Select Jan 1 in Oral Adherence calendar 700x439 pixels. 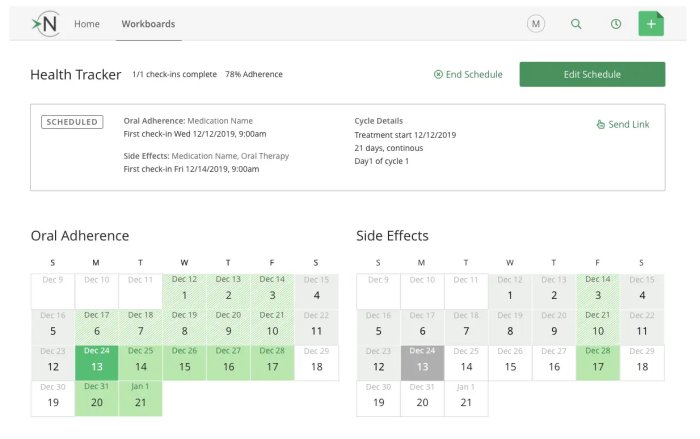[x=140, y=396]
